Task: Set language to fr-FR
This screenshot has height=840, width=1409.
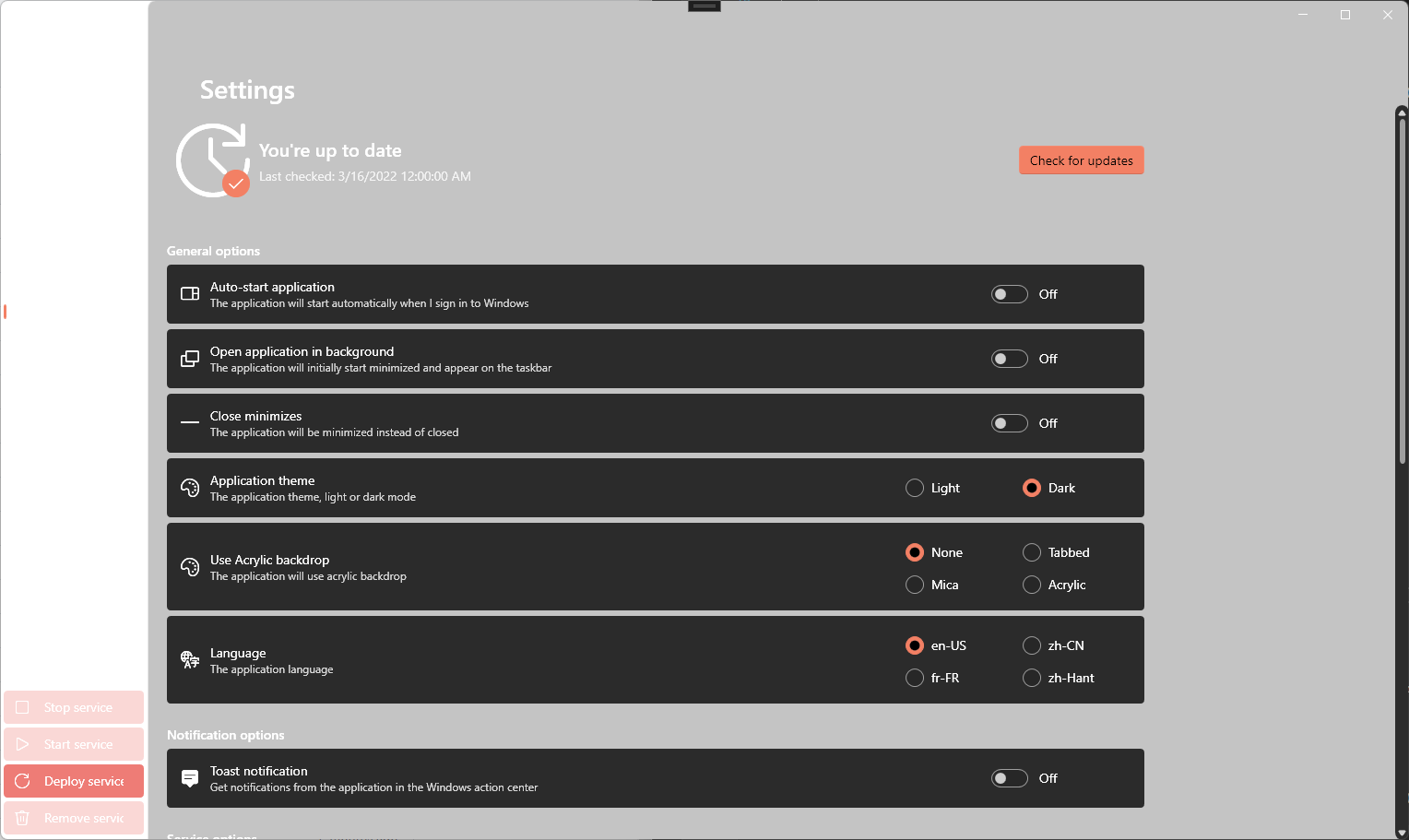Action: point(915,678)
